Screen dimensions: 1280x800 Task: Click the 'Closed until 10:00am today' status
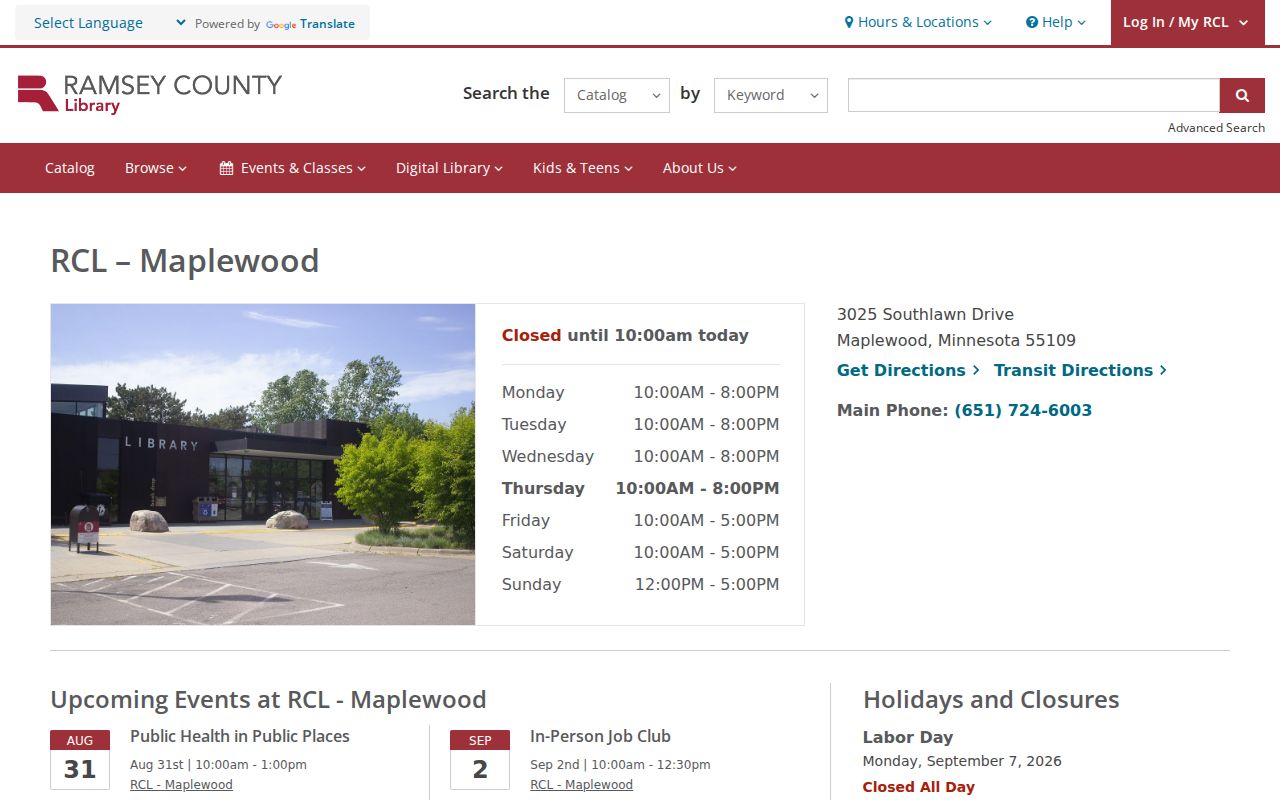[x=625, y=336]
